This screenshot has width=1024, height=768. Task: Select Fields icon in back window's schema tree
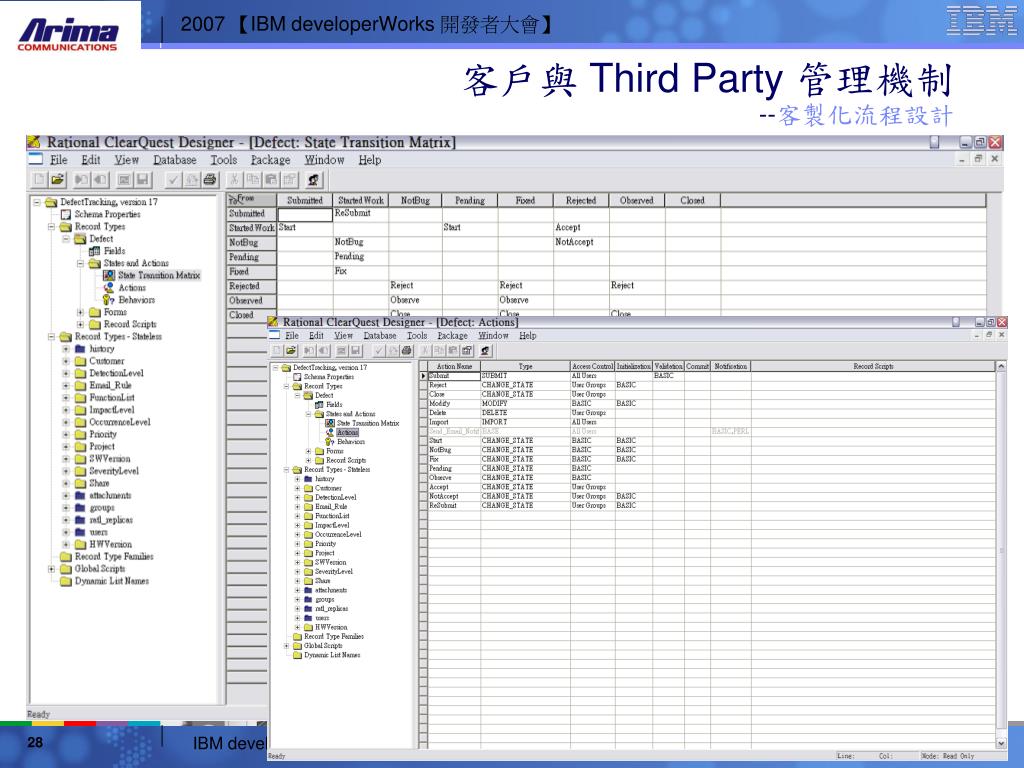[94, 251]
